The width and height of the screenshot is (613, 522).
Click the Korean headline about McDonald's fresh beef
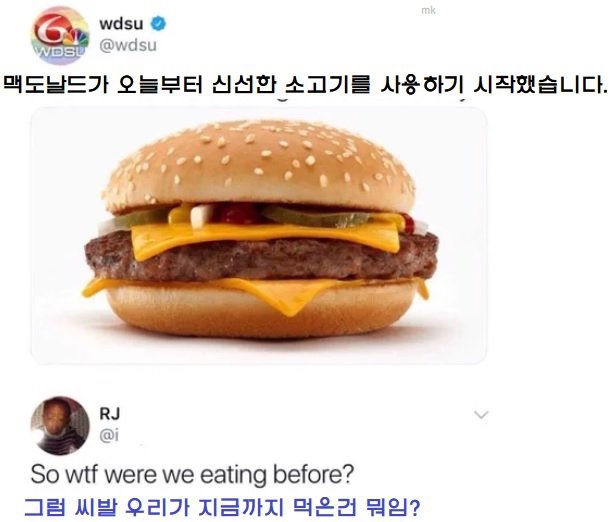(x=306, y=84)
